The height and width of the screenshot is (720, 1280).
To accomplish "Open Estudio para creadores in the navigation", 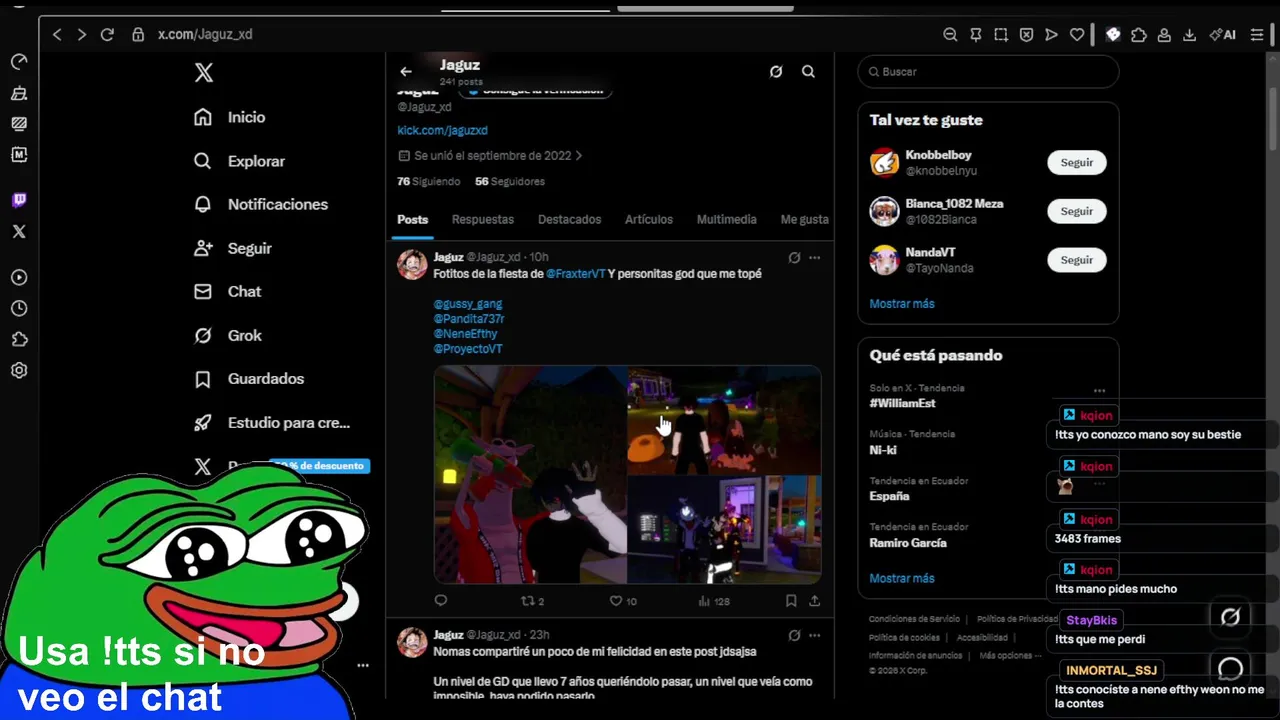I will (272, 423).
